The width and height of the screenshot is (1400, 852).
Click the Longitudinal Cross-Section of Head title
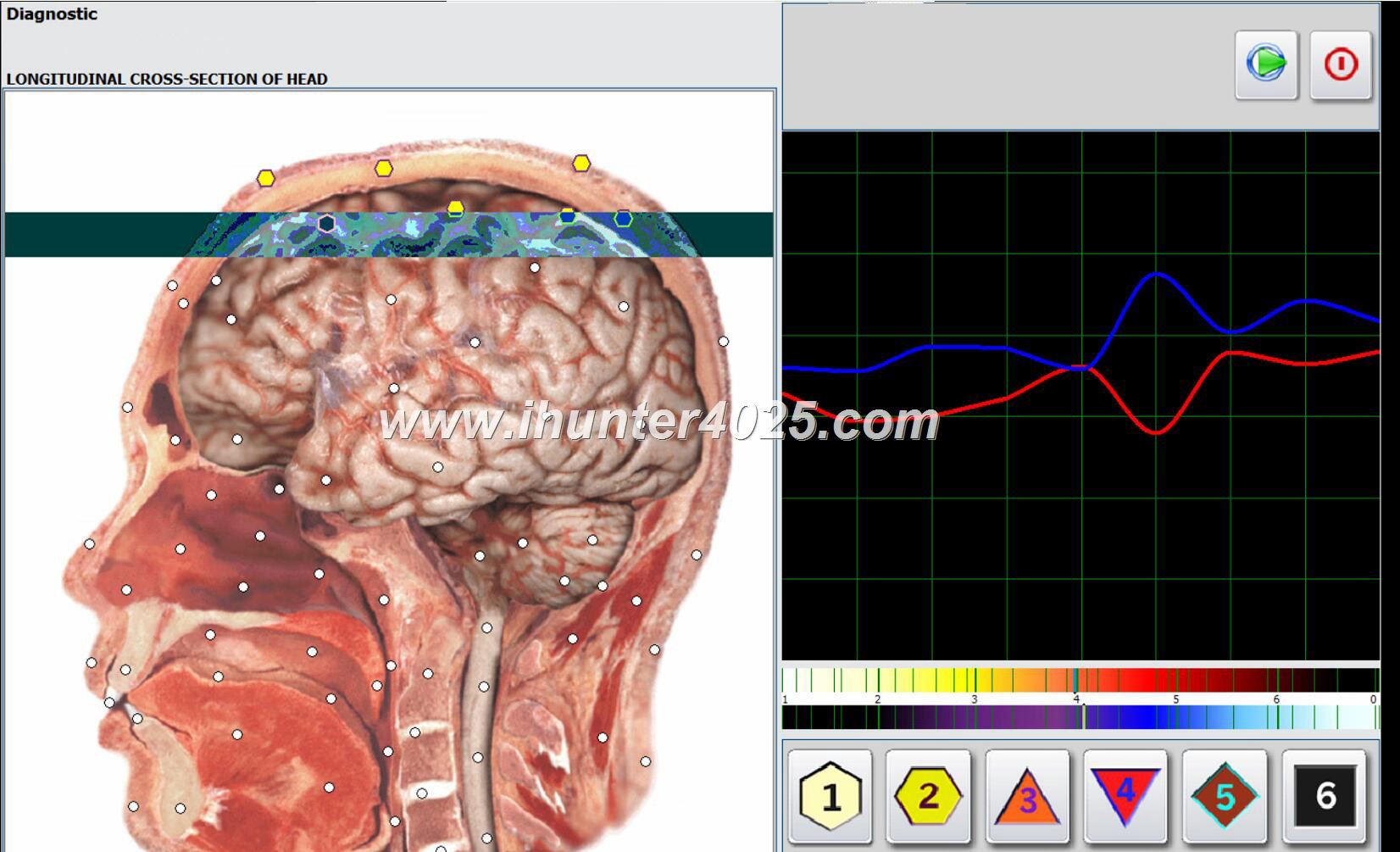pos(167,79)
